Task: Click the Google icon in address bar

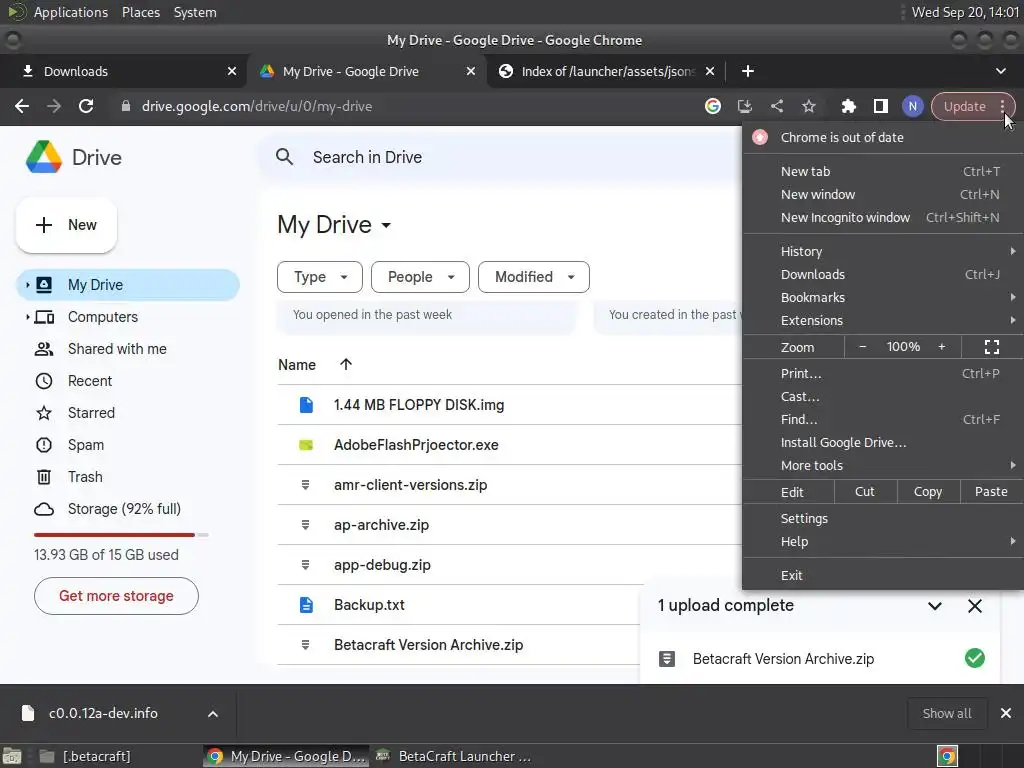Action: [712, 106]
